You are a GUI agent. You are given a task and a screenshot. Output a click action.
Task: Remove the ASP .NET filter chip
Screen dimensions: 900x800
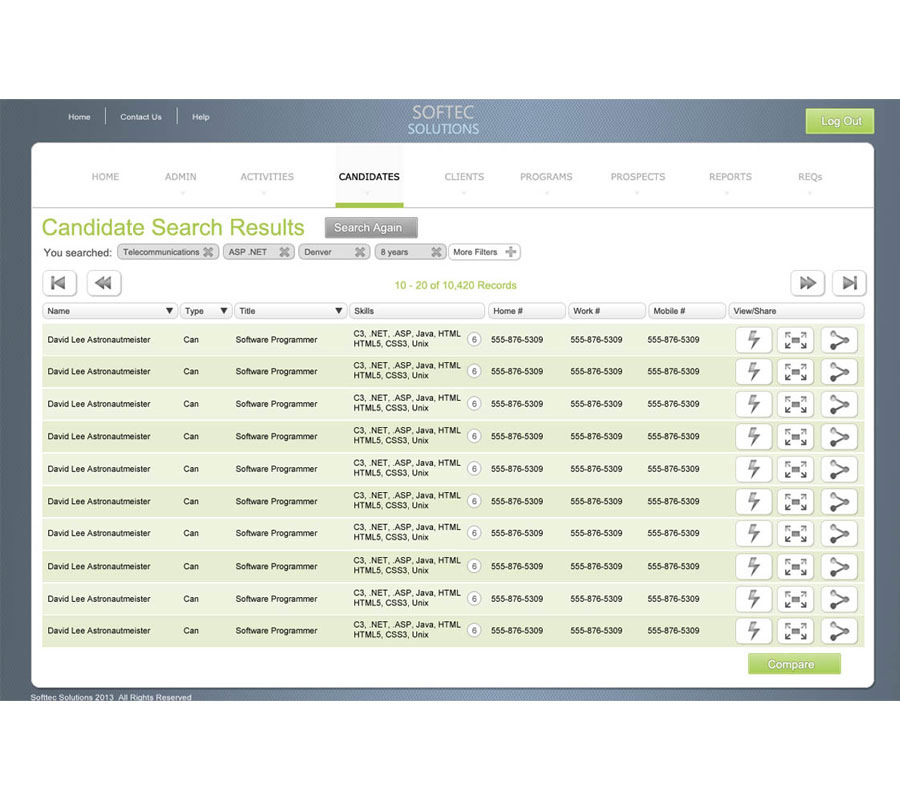[x=284, y=252]
